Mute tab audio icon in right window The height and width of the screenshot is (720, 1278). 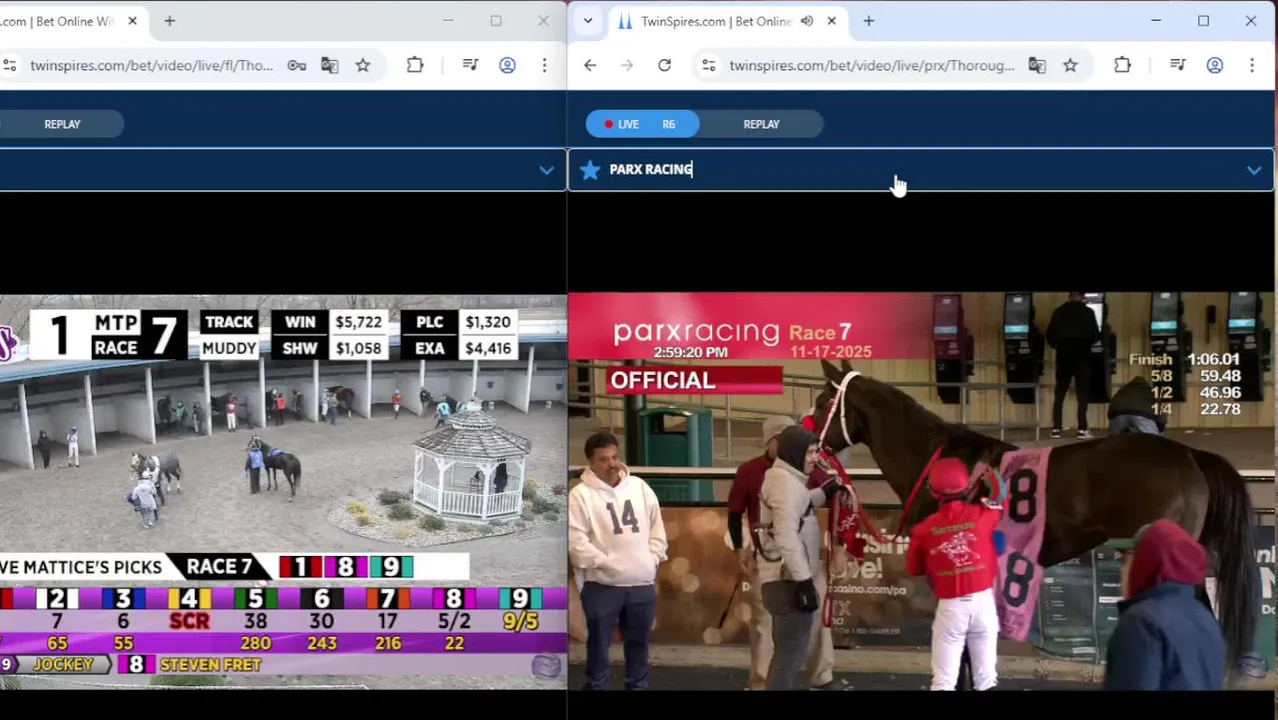pos(807,21)
